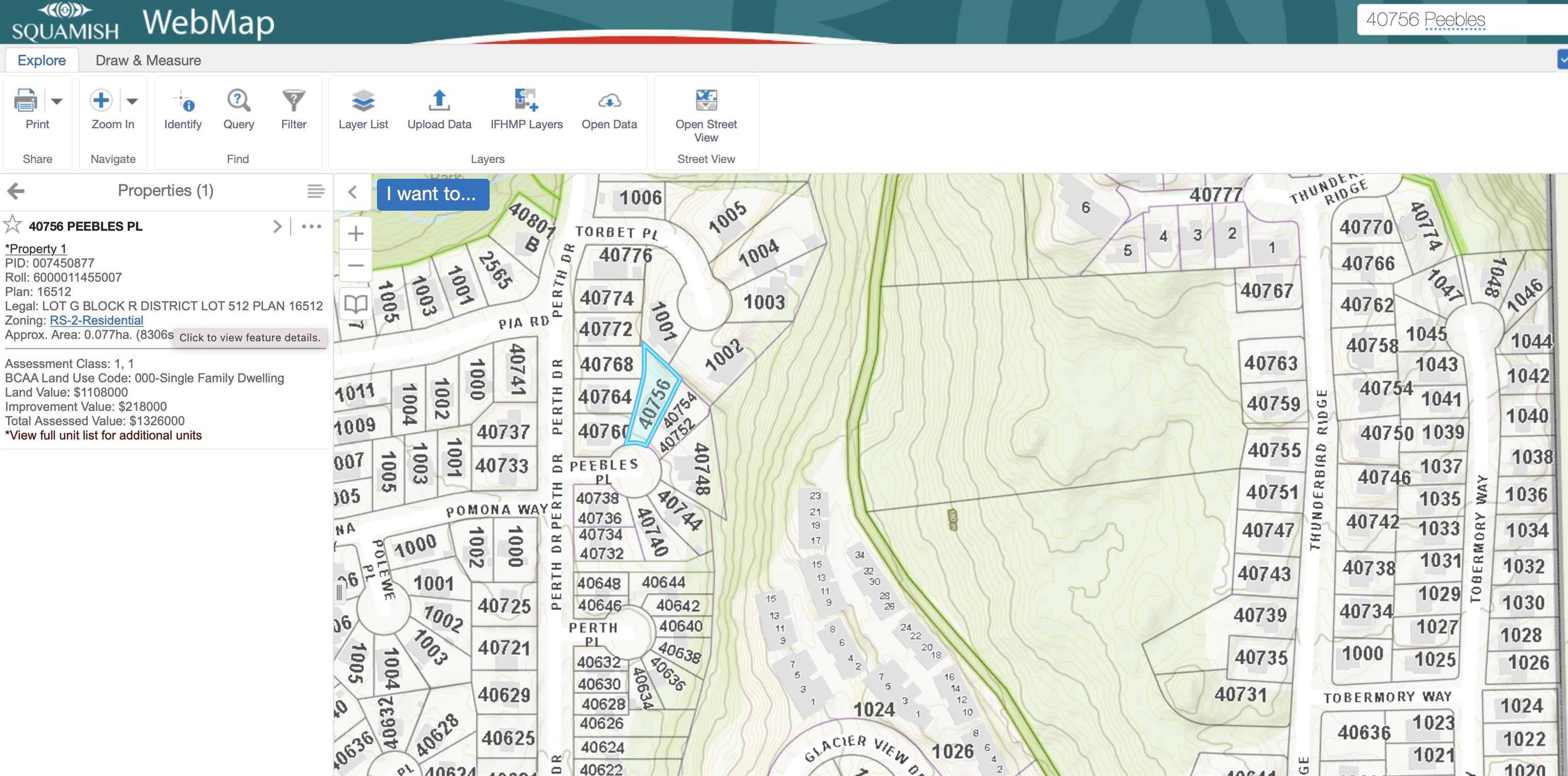This screenshot has width=1568, height=776.
Task: Click the I want to... button
Action: point(432,194)
